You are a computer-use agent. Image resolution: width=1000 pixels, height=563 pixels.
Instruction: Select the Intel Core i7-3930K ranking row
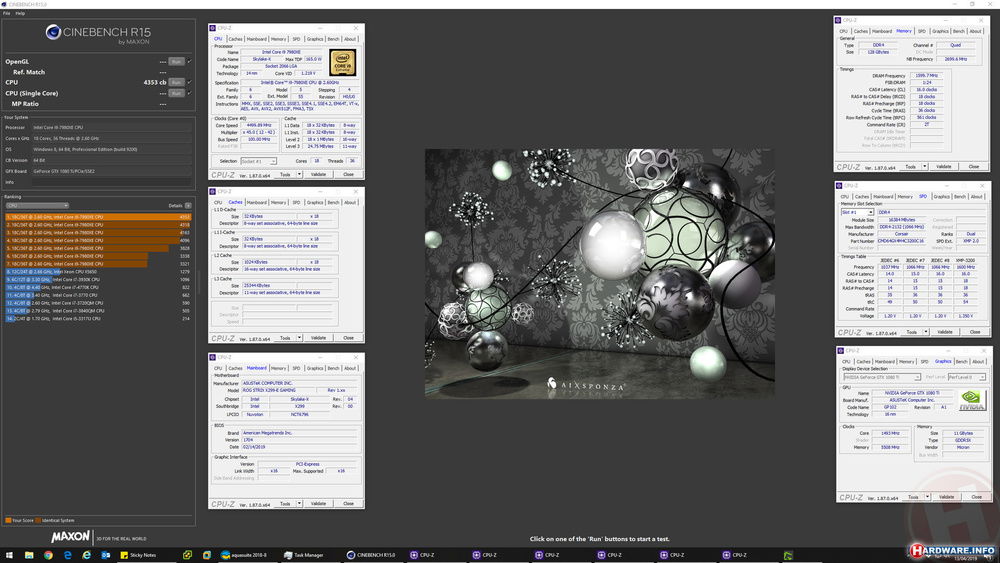click(x=98, y=279)
